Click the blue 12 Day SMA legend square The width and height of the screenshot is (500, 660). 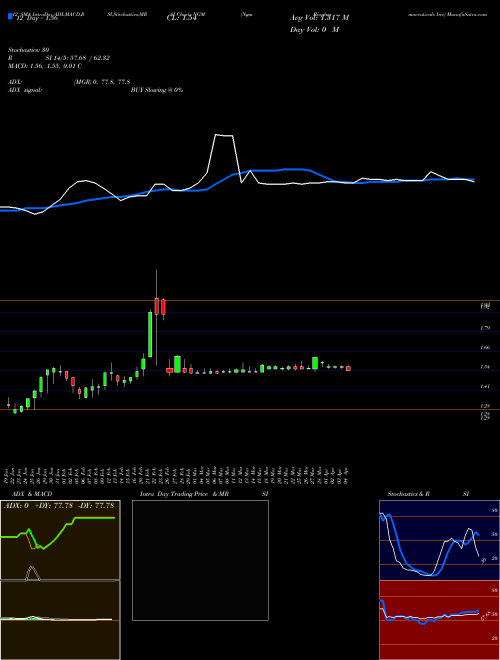coord(10,17)
